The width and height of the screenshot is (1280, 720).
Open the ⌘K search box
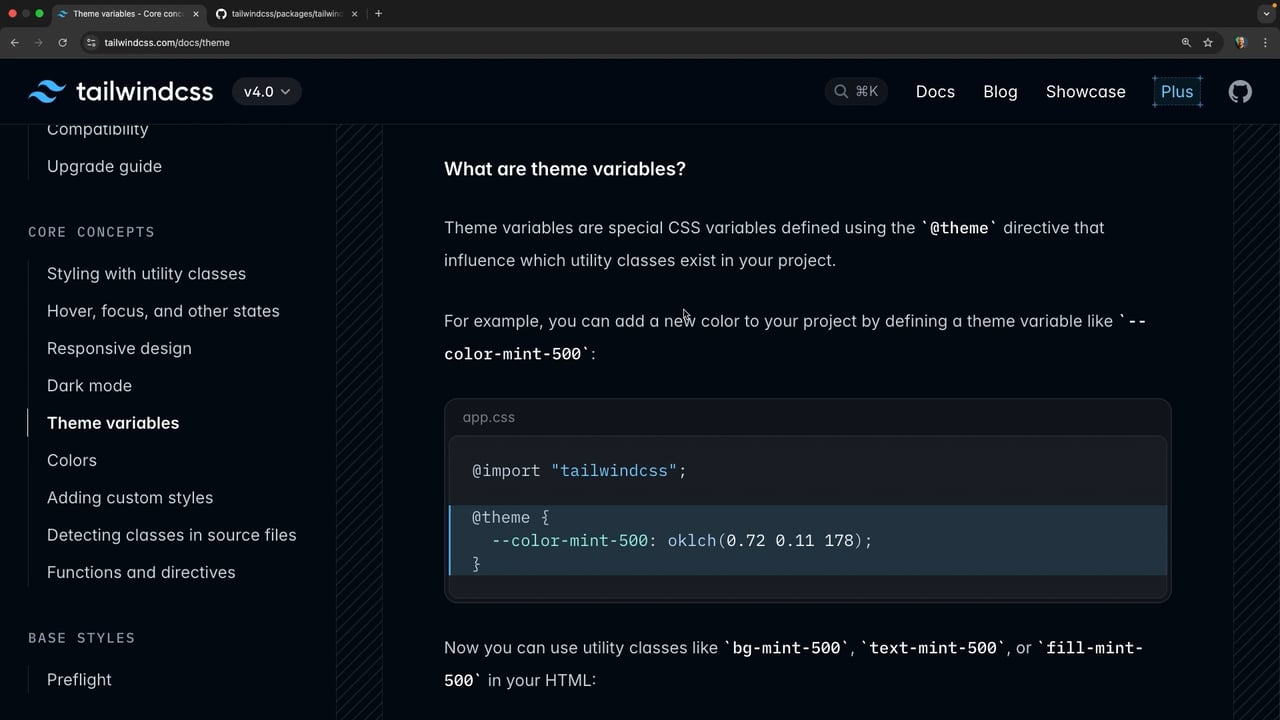pyautogui.click(x=856, y=91)
